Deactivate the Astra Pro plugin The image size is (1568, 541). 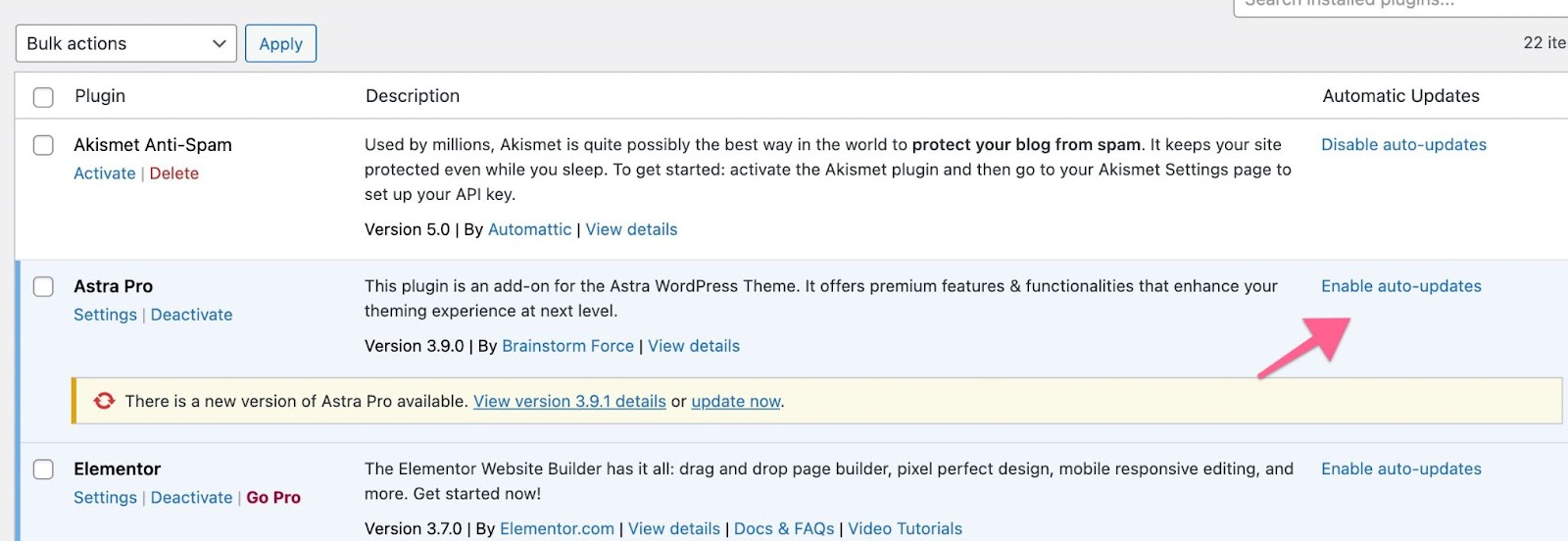(x=191, y=315)
